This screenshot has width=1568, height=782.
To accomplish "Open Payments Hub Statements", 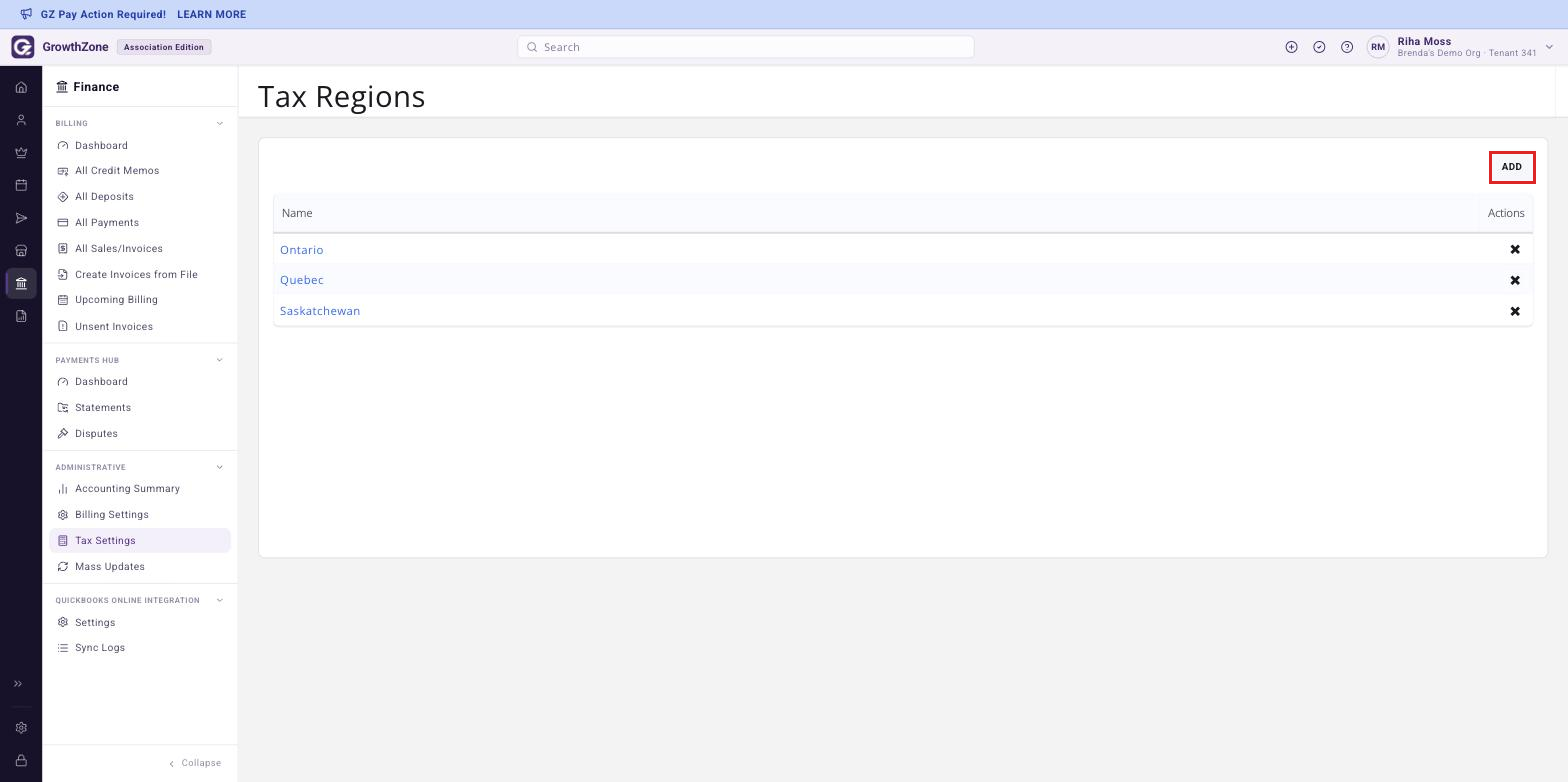I will click(x=103, y=408).
